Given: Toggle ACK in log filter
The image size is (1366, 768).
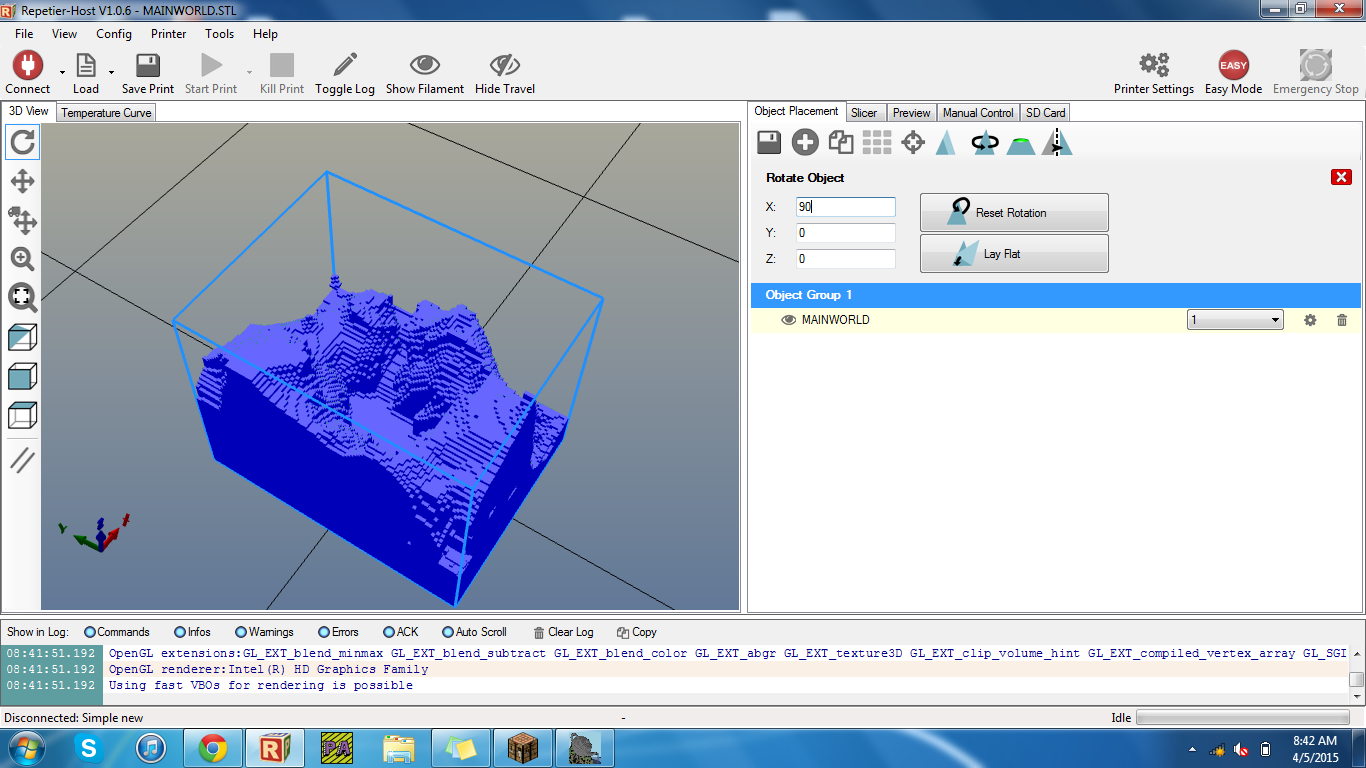Looking at the screenshot, I should (401, 632).
